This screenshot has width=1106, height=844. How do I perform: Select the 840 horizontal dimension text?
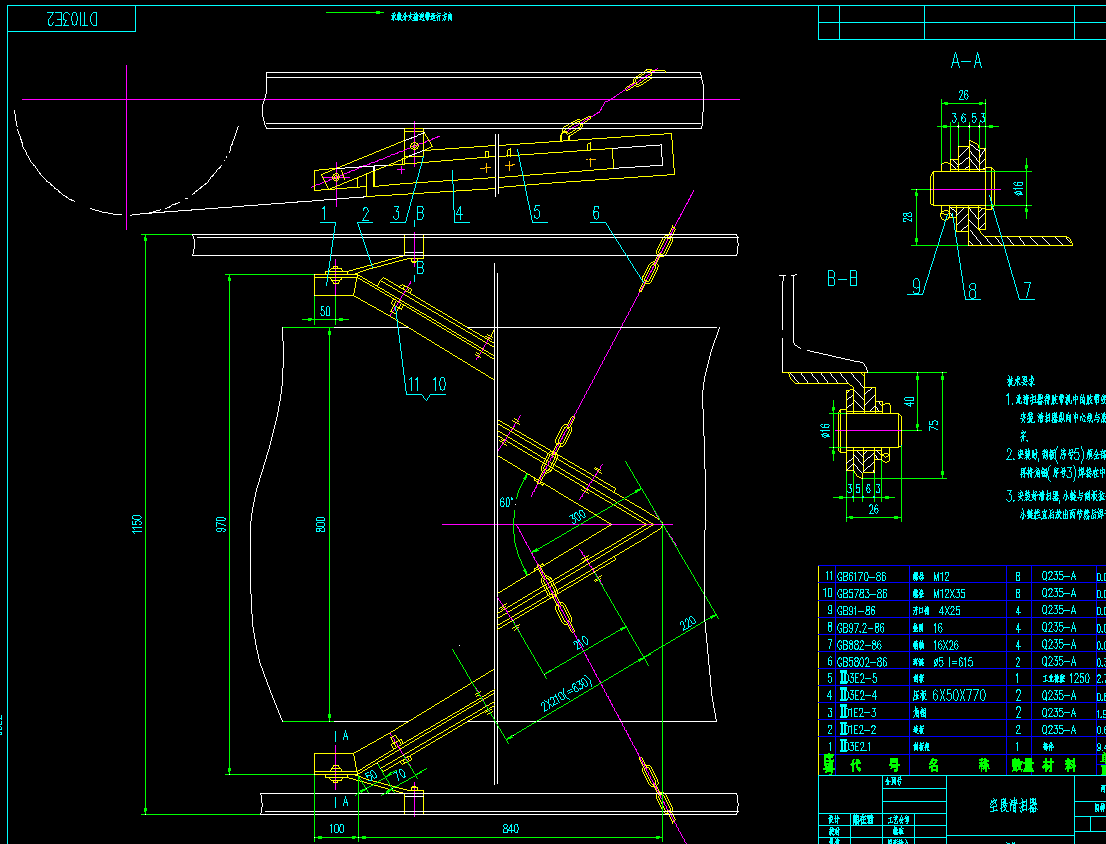[x=511, y=828]
